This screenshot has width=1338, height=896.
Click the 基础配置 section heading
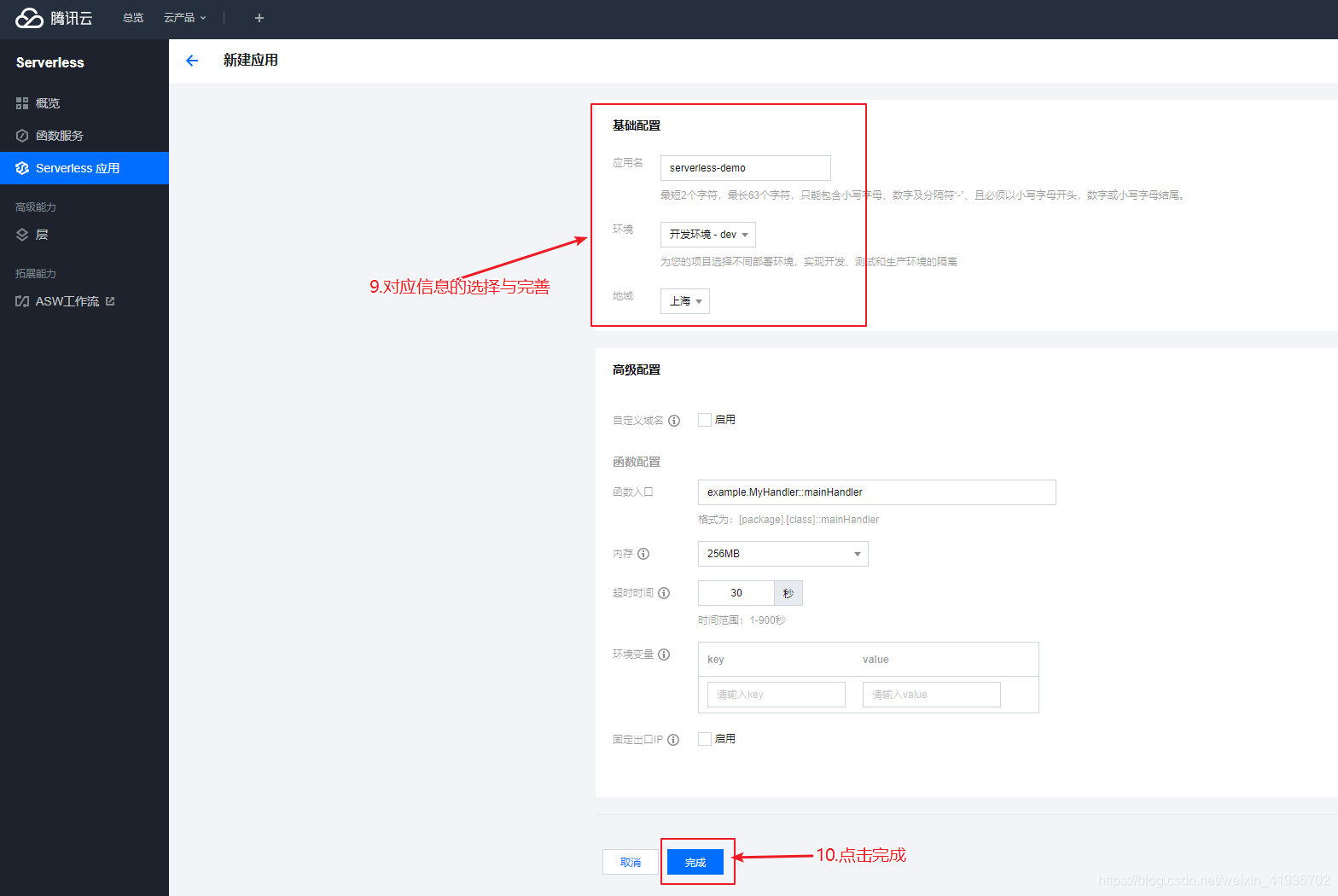click(637, 125)
